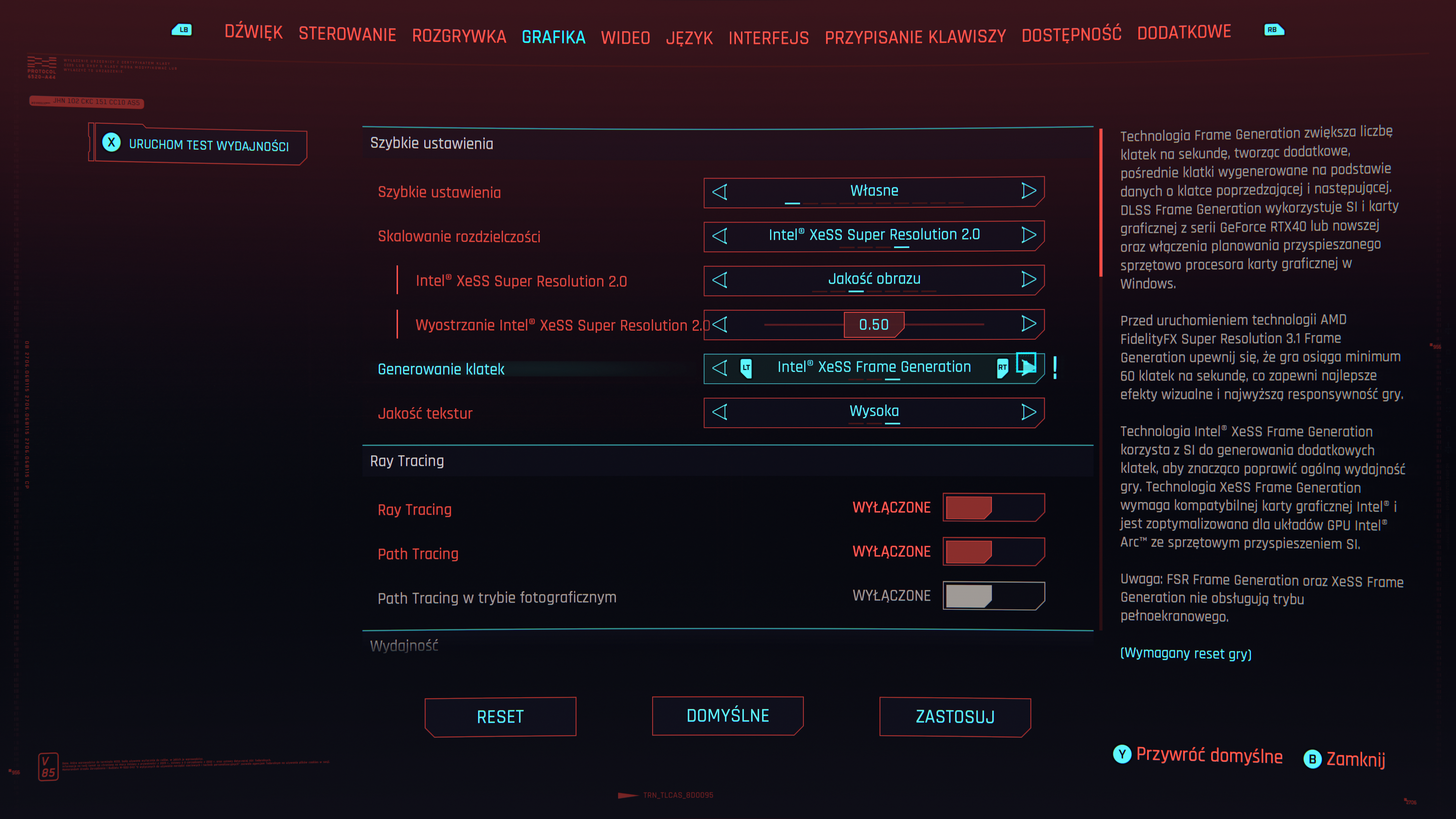This screenshot has width=1456, height=819.
Task: Click the Y button icon for Przywróć domyślne
Action: [x=1122, y=754]
